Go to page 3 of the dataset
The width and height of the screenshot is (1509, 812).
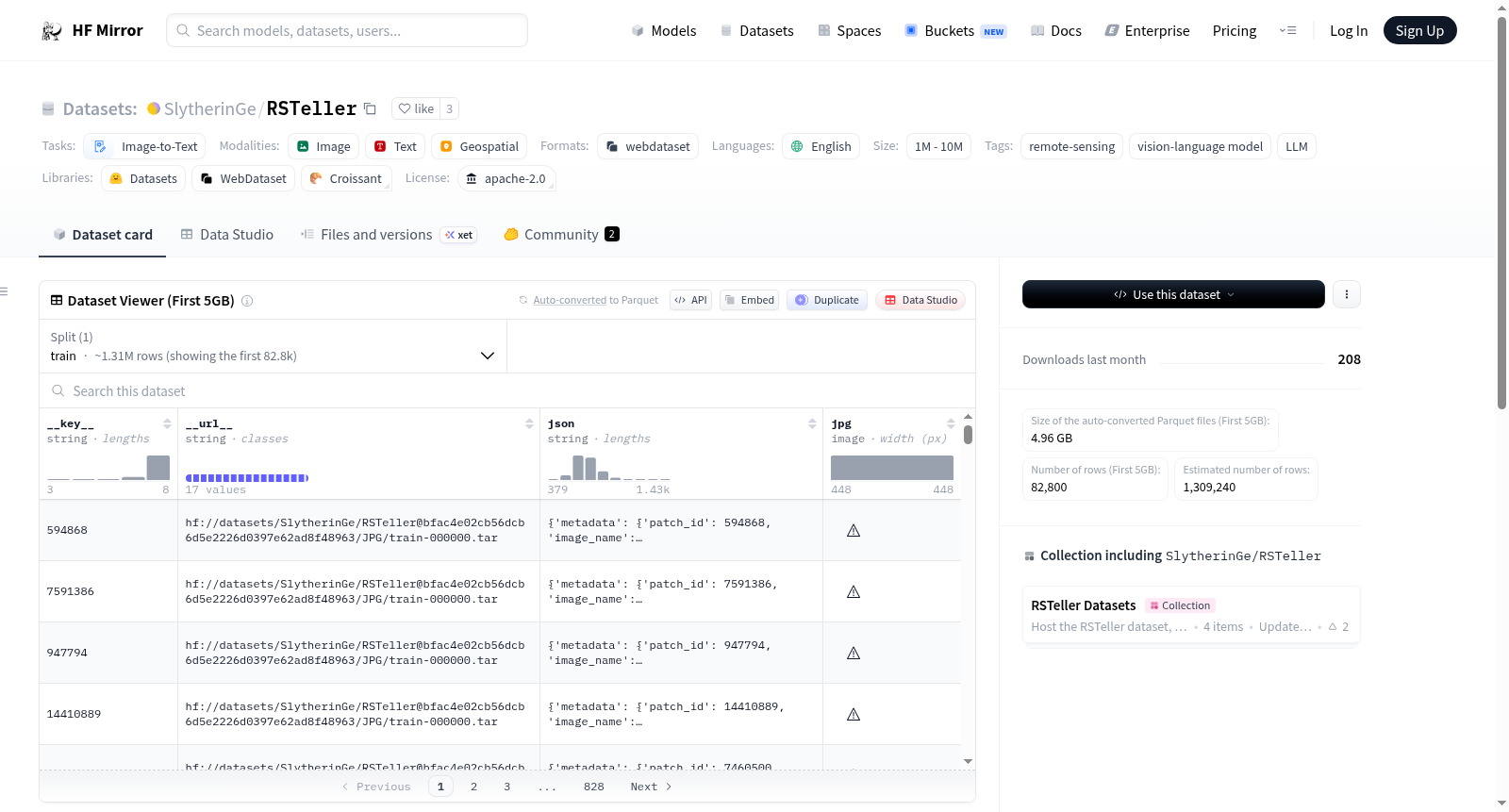(x=506, y=787)
